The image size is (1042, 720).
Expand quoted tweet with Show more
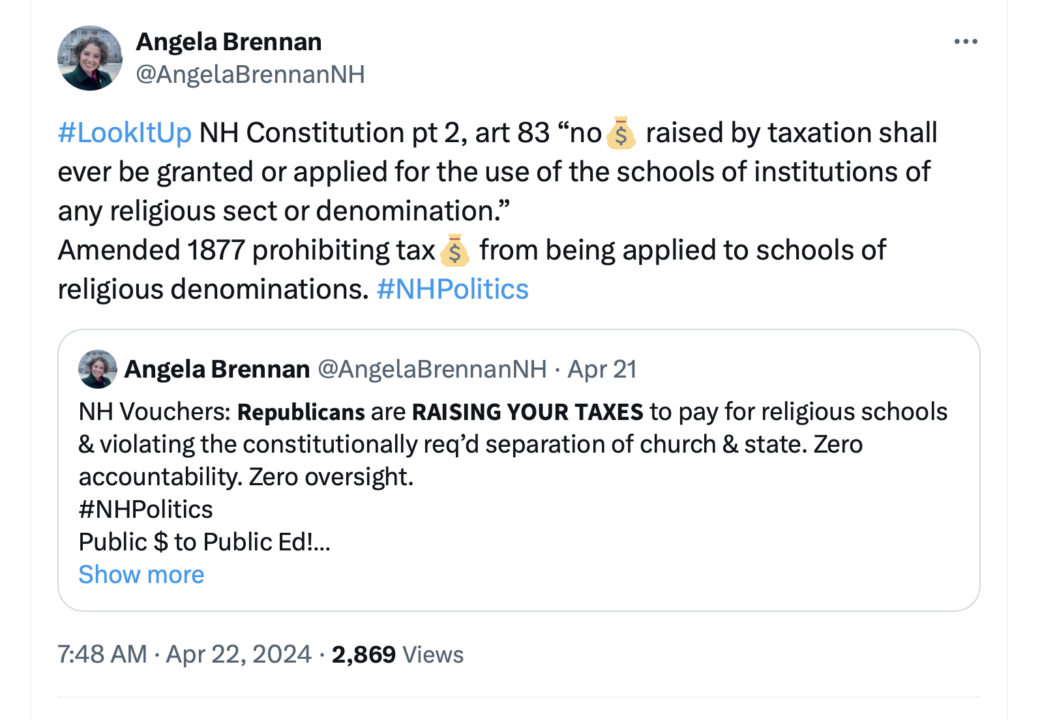coord(141,574)
